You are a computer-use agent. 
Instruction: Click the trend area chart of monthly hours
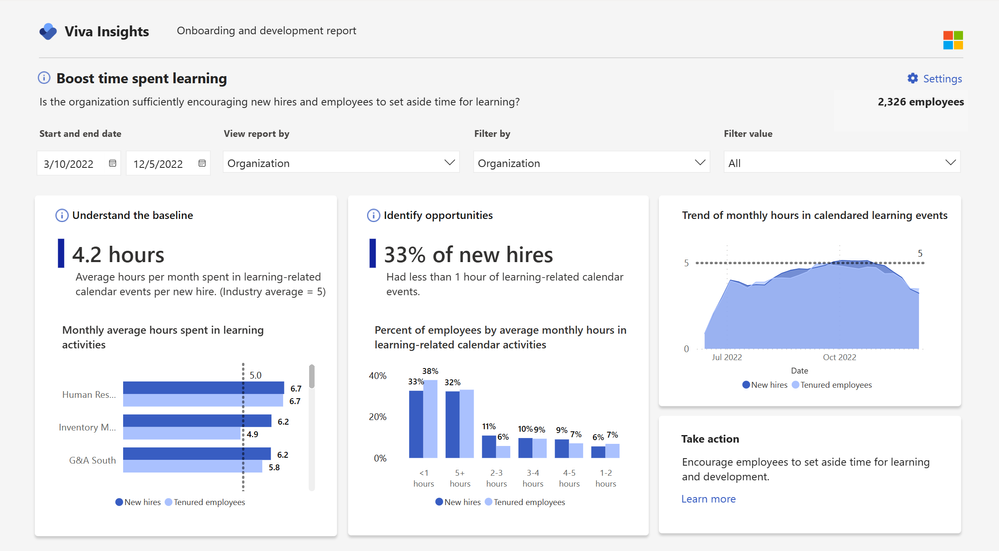coord(811,304)
